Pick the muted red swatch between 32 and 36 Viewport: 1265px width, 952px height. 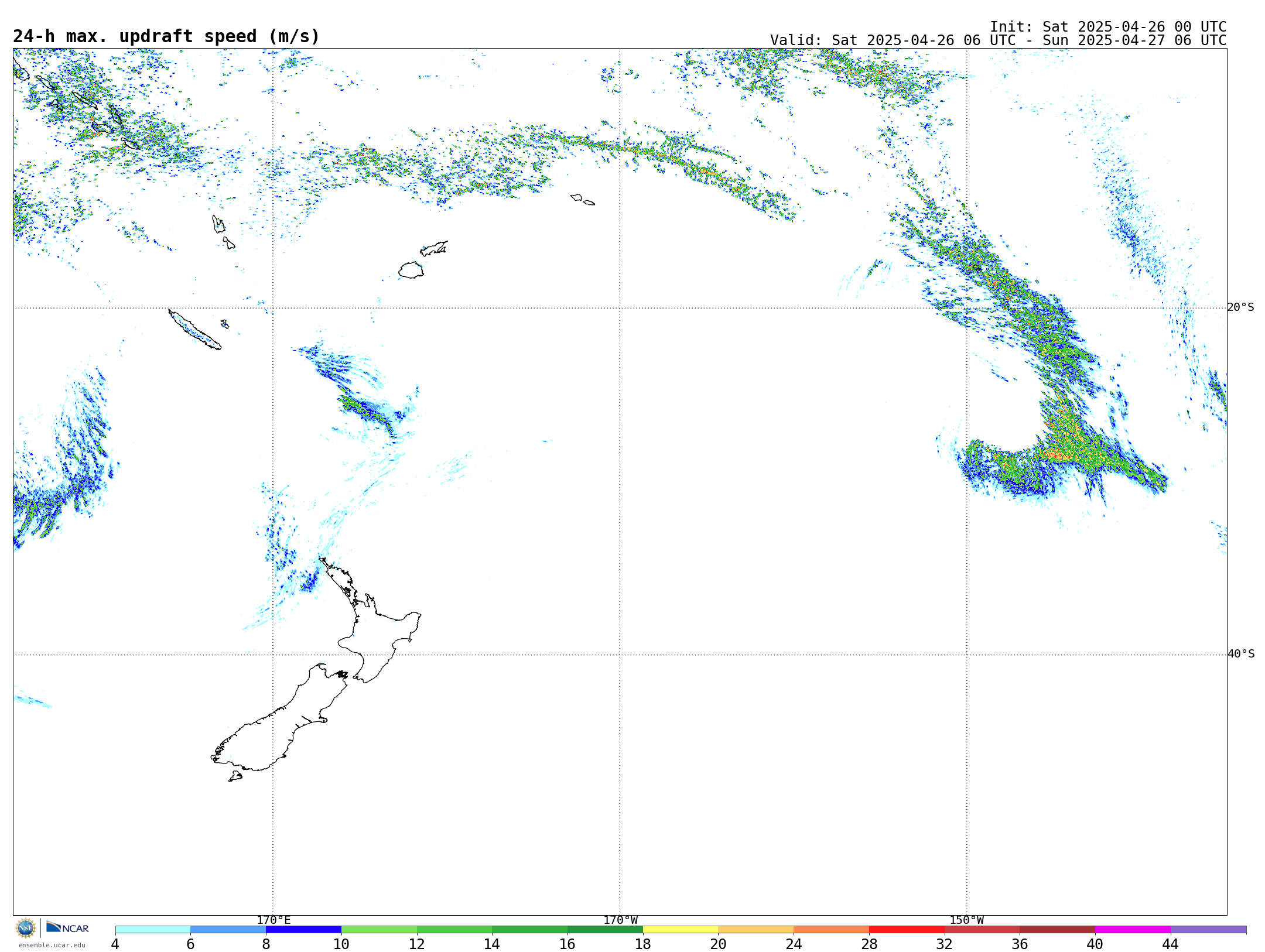[982, 930]
